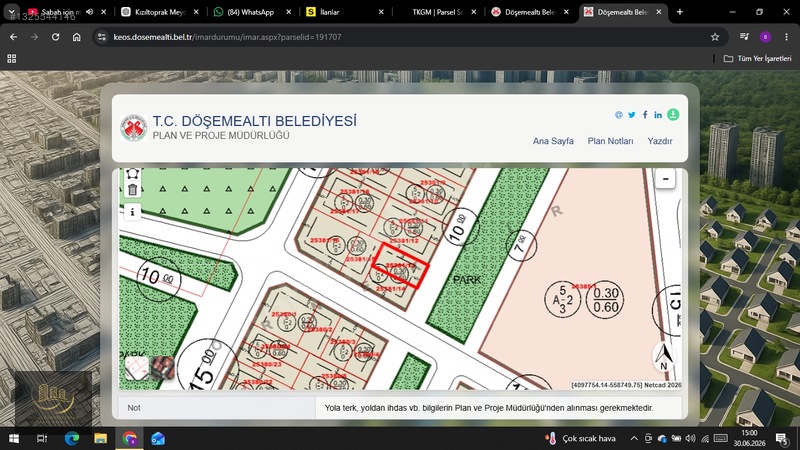Open Task View on the taskbar
The width and height of the screenshot is (800, 450).
pos(42,439)
